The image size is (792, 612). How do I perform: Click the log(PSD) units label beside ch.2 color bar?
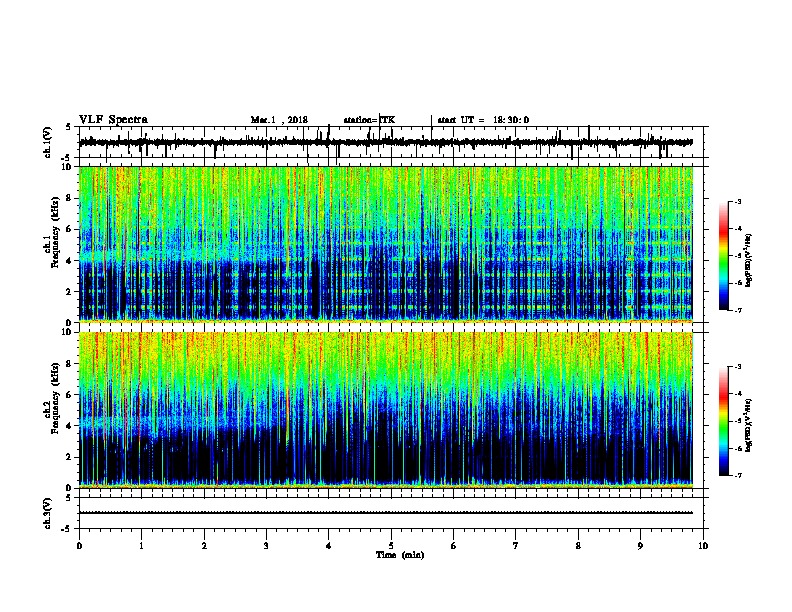[749, 425]
